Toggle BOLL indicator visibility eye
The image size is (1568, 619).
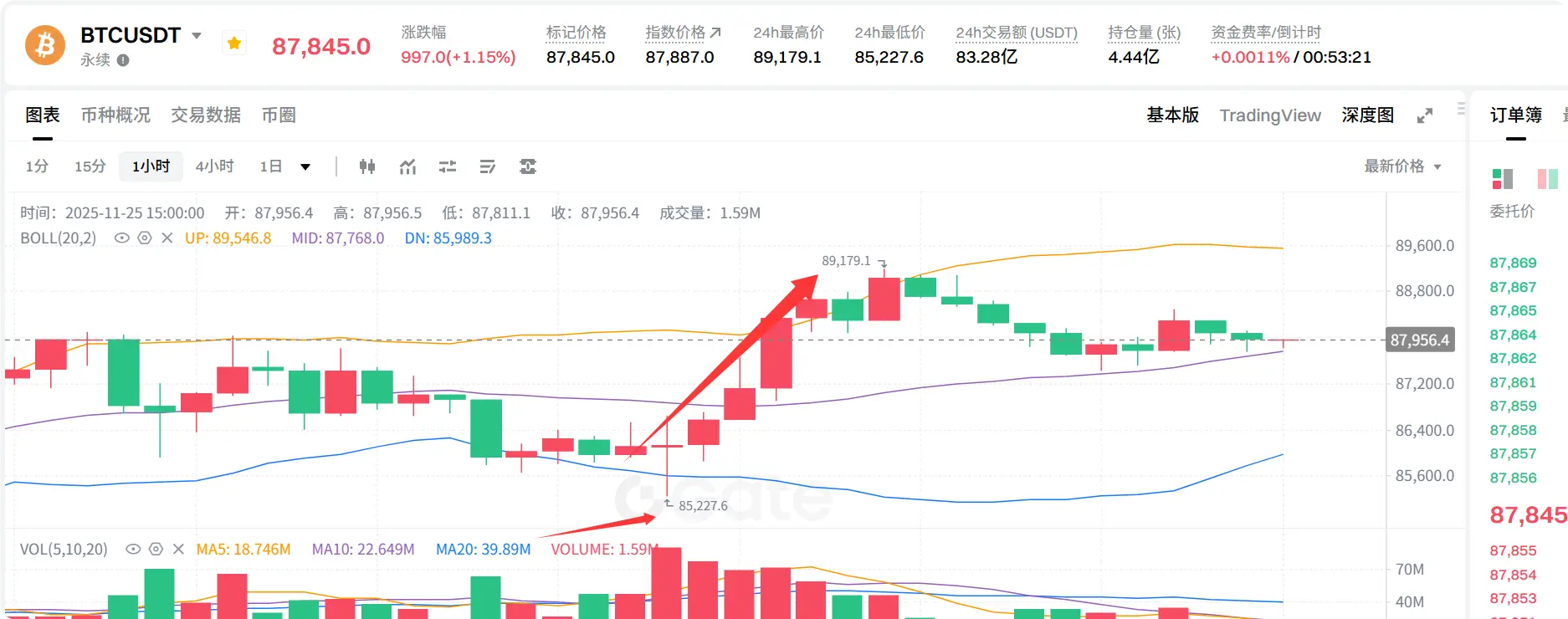click(121, 238)
